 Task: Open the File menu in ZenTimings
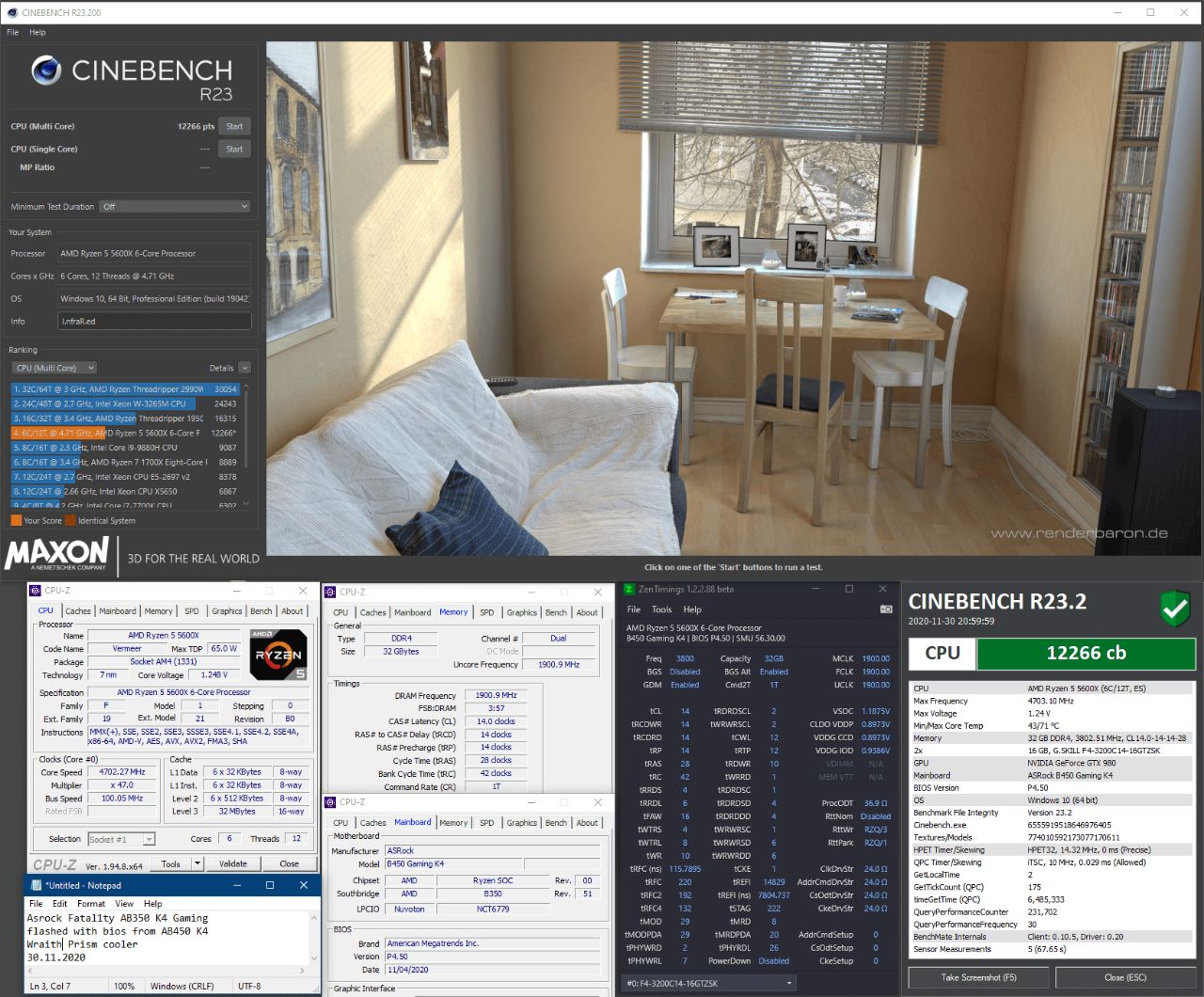coord(634,609)
